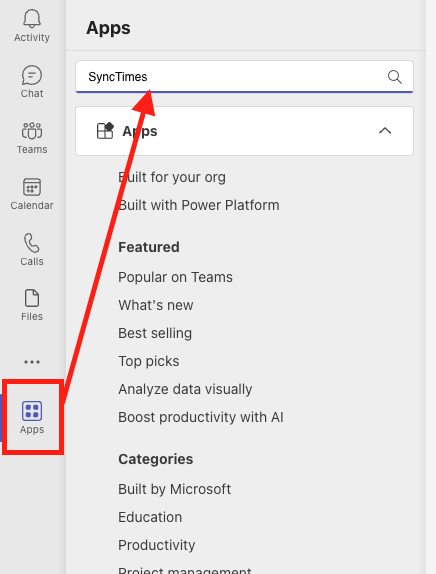Select the Apps sidebar icon

click(x=32, y=417)
